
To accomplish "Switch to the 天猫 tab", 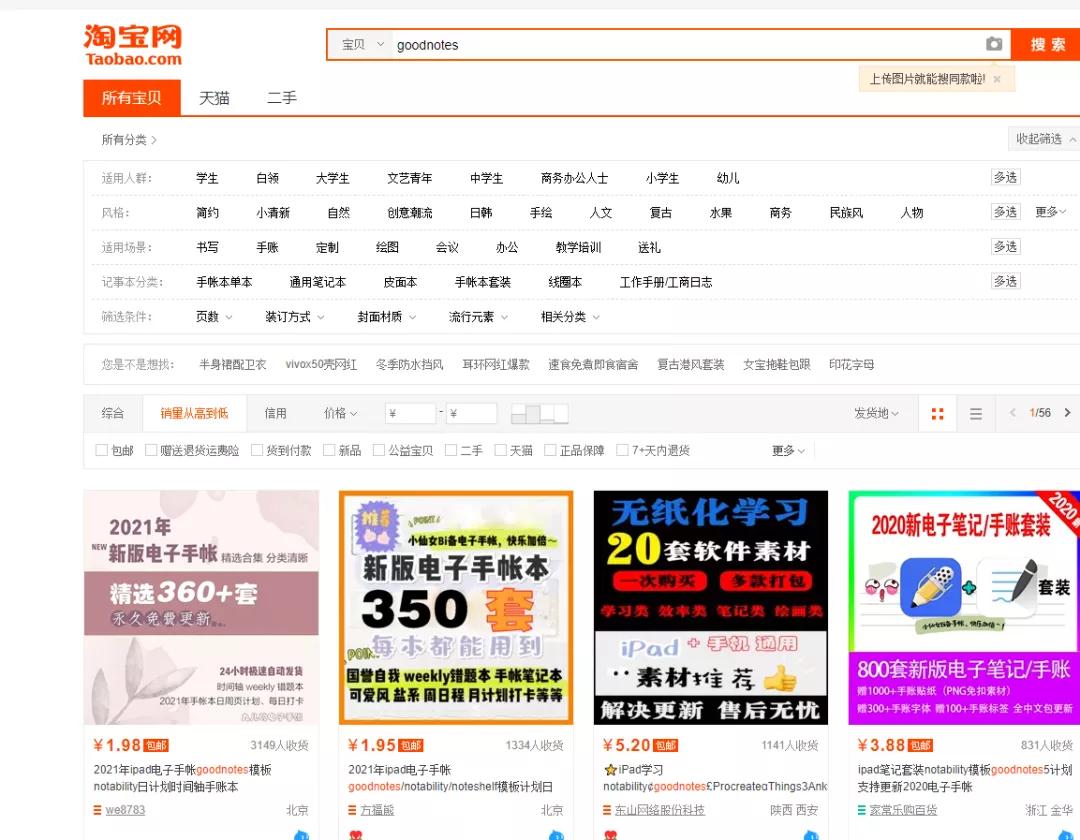I will pos(214,98).
